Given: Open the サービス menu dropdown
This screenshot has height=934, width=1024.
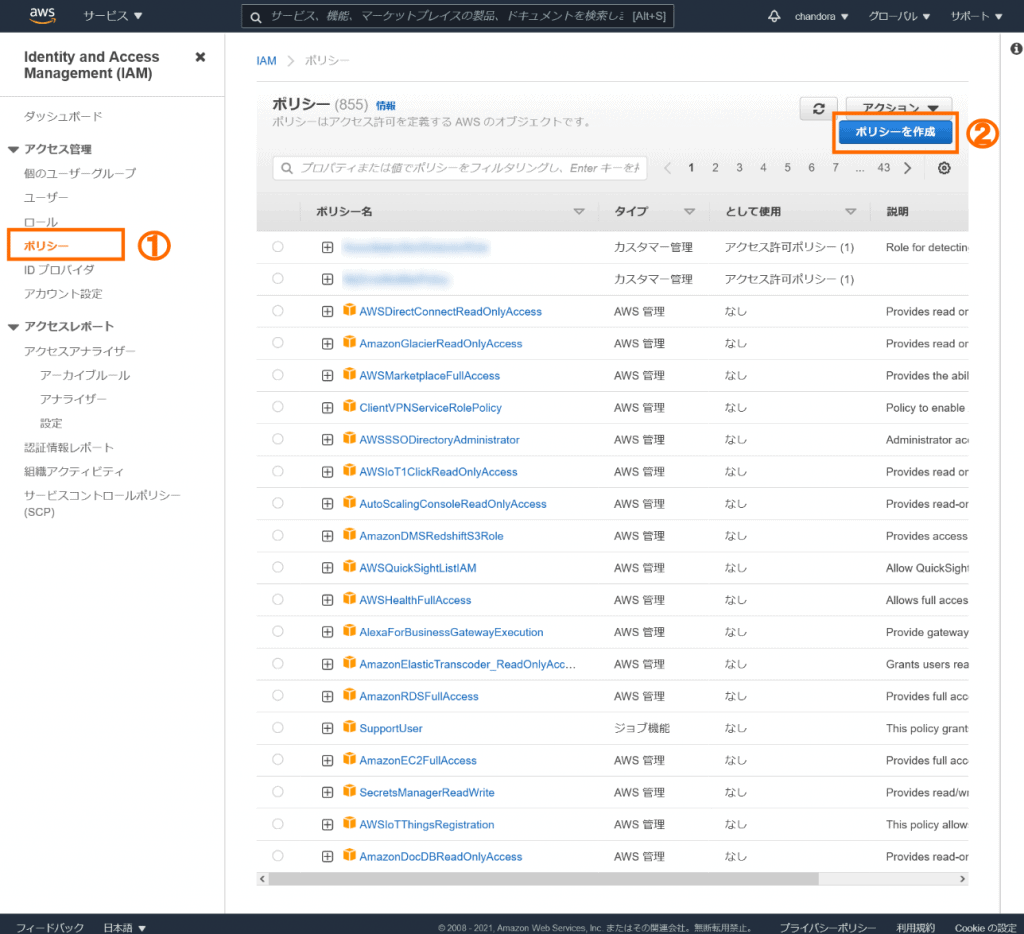Looking at the screenshot, I should pyautogui.click(x=112, y=16).
